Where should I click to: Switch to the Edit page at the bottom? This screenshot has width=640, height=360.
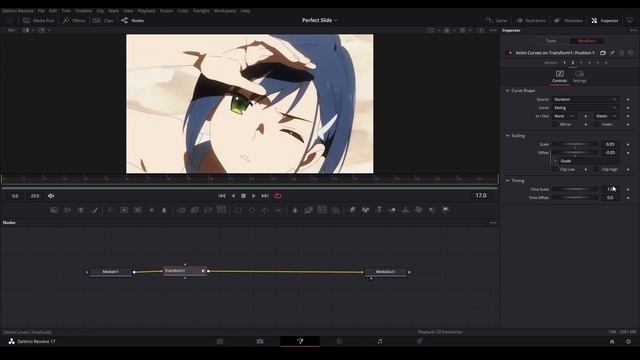tap(260, 341)
